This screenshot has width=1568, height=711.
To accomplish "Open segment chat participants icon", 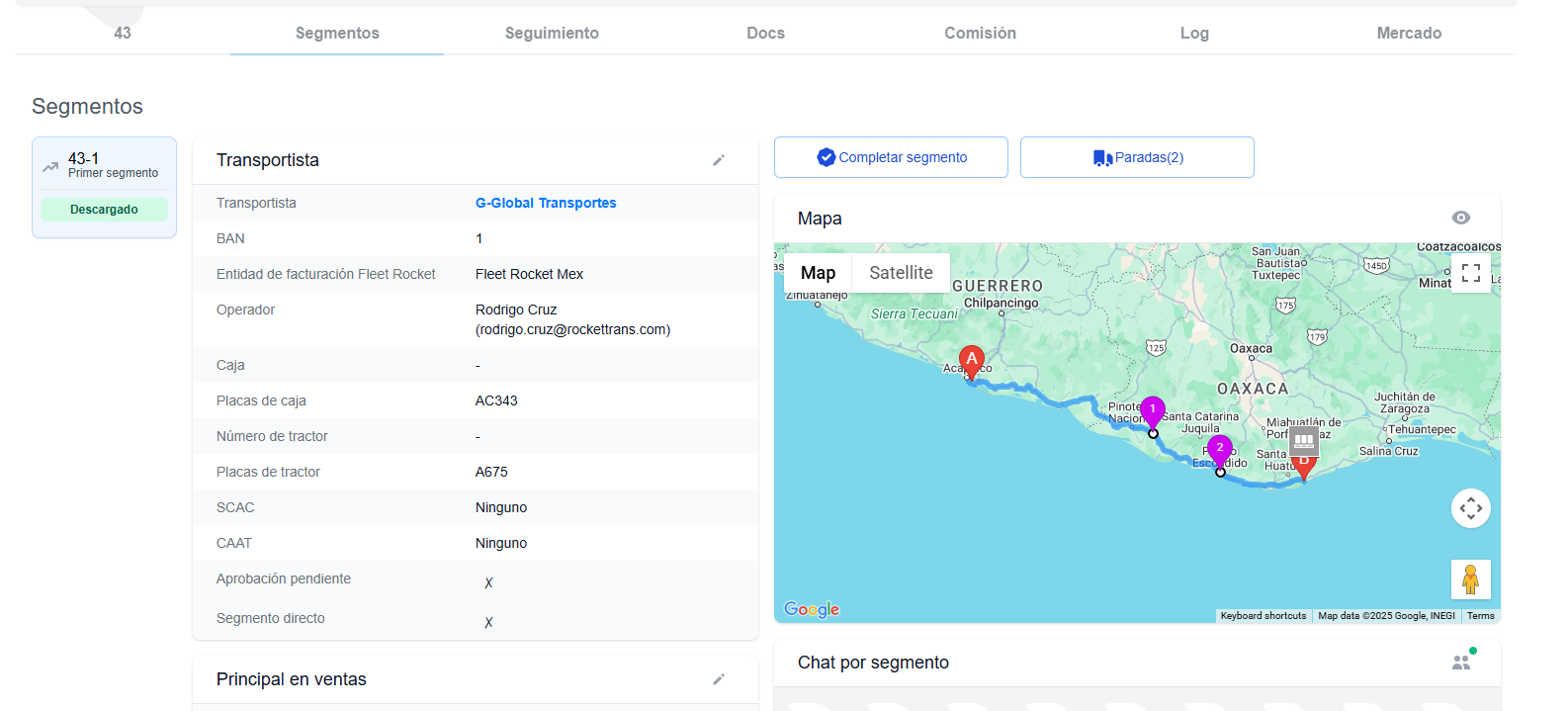I will click(x=1462, y=662).
